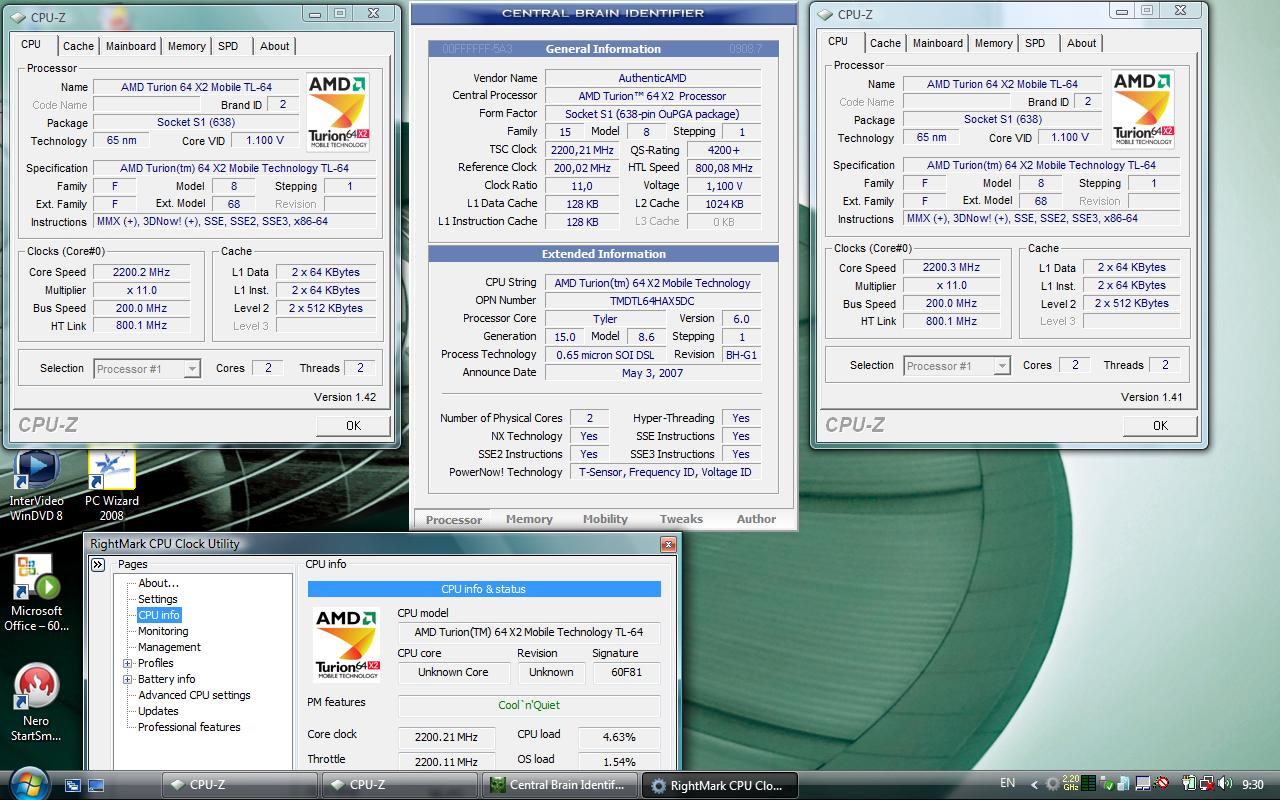The width and height of the screenshot is (1280, 800).
Task: Click OK in the right CPU-Z window
Action: (1160, 425)
